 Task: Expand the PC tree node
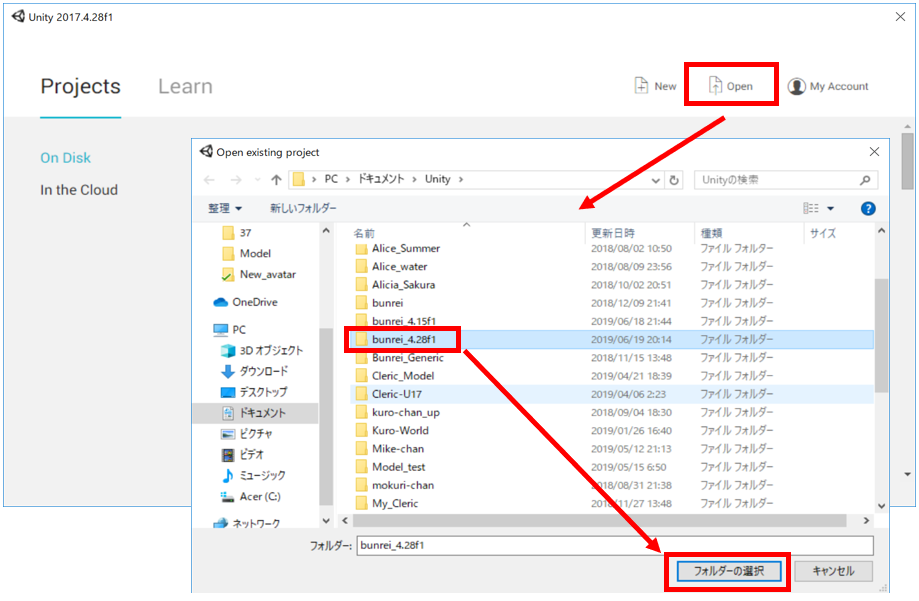pyautogui.click(x=205, y=329)
